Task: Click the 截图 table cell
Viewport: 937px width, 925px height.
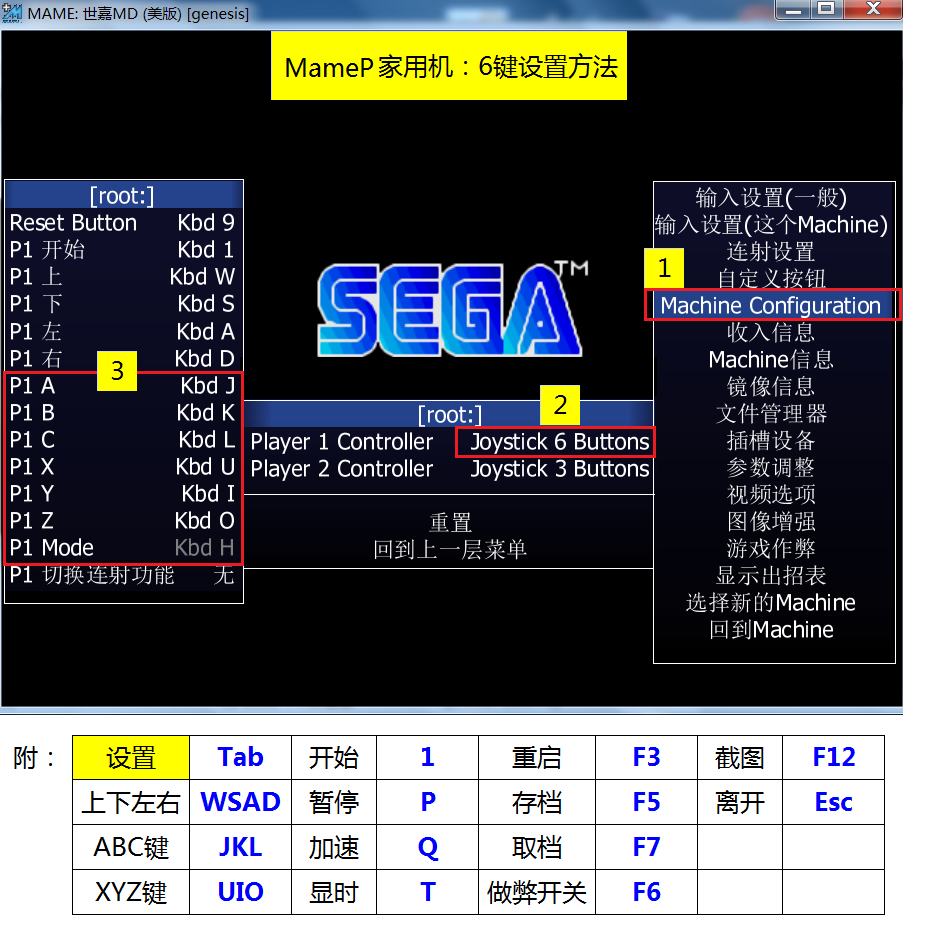Action: coord(740,758)
